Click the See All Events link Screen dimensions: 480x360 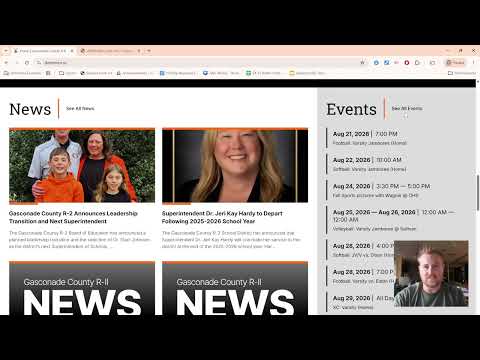tap(407, 109)
